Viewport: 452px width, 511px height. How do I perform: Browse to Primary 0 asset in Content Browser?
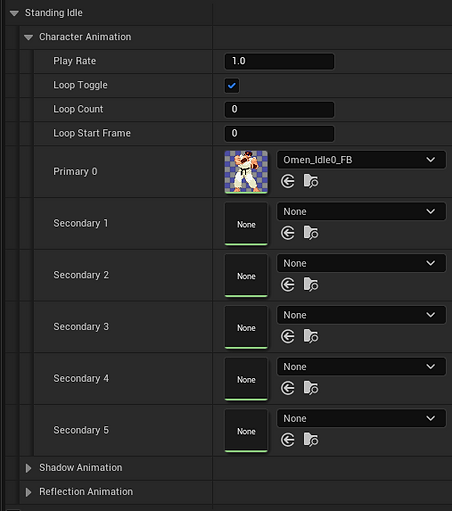coord(311,181)
